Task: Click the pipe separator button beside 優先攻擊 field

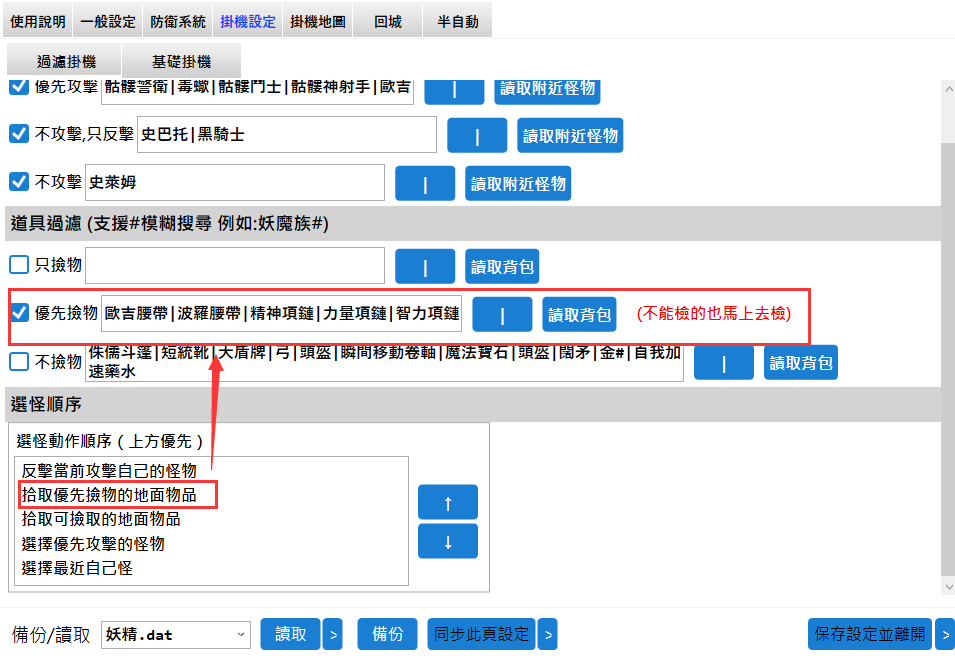Action: pos(454,89)
